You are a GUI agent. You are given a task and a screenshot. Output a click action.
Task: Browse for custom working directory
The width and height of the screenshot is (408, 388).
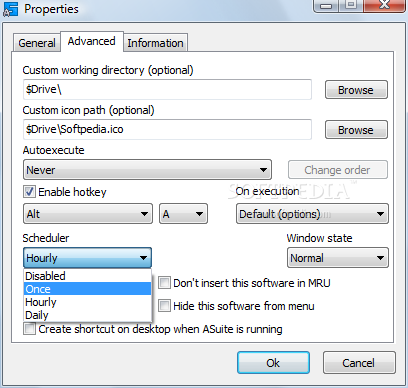tap(356, 90)
